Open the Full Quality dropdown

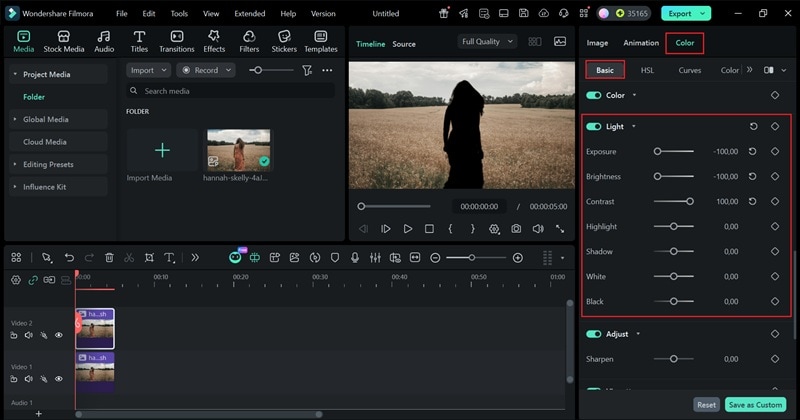487,42
